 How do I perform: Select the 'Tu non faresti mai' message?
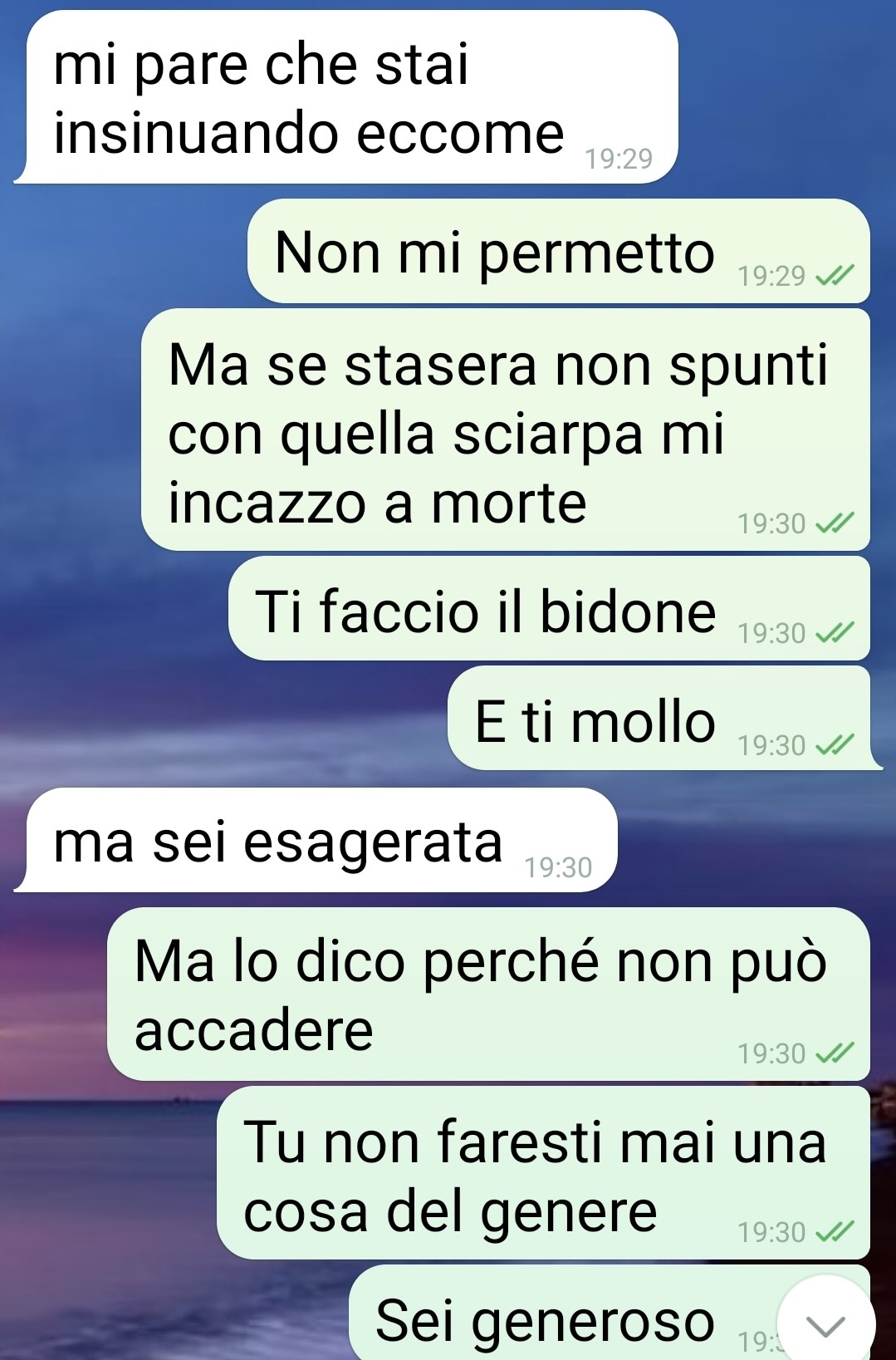pyautogui.click(x=543, y=1173)
